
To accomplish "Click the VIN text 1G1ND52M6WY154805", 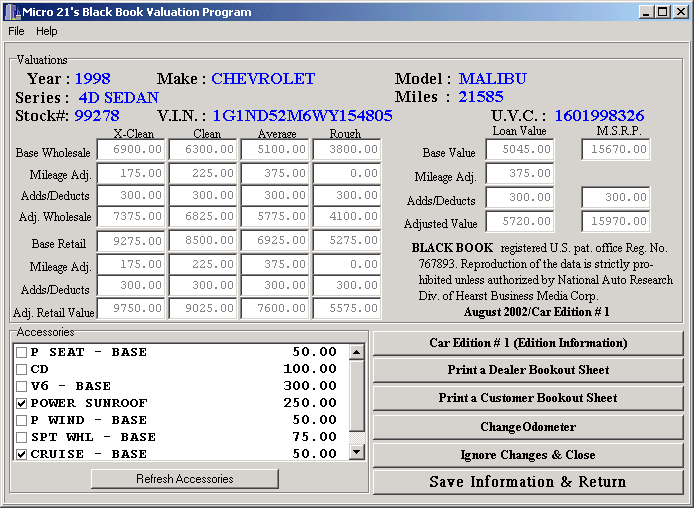I will click(x=303, y=116).
